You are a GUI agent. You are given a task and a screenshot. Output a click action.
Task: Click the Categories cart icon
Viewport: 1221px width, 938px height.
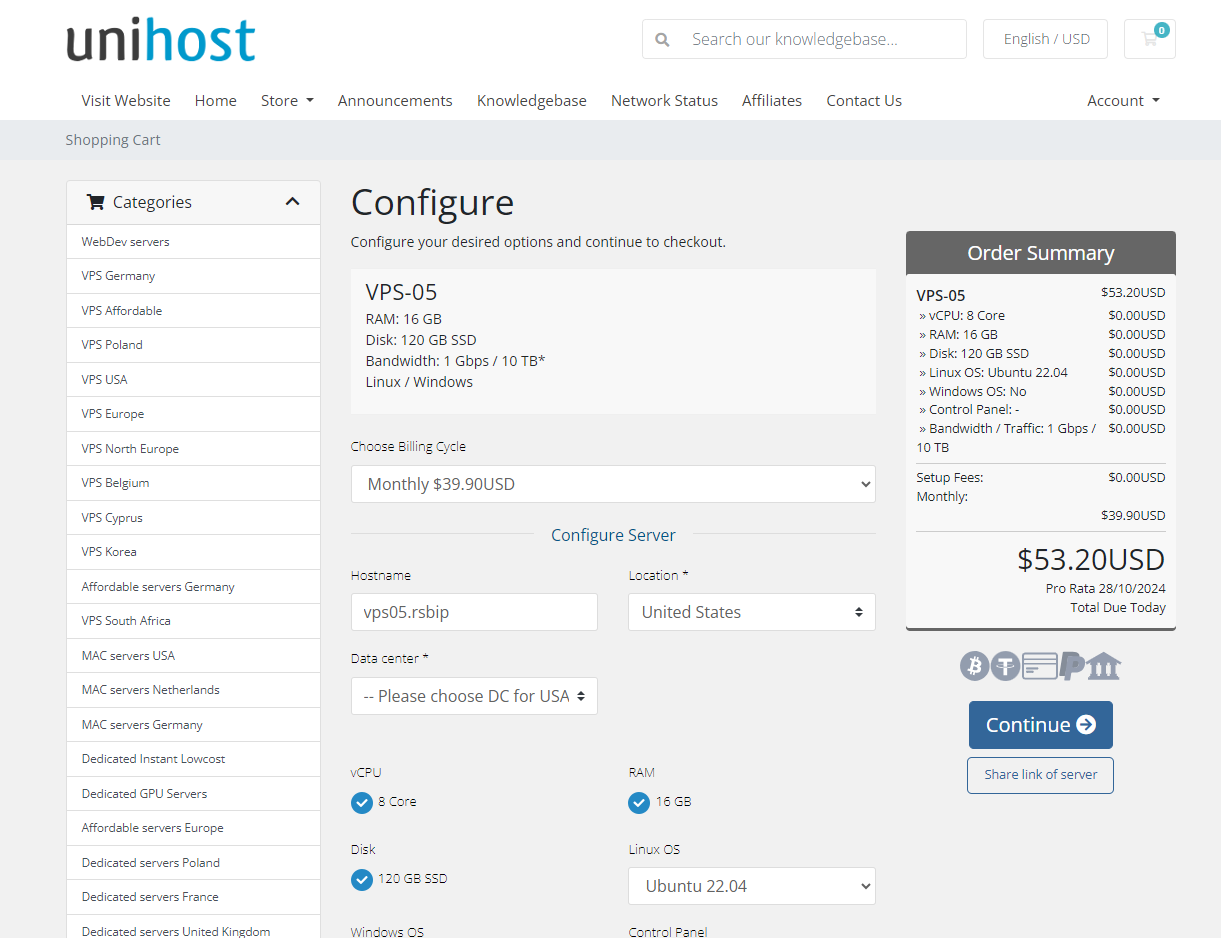[x=96, y=202]
